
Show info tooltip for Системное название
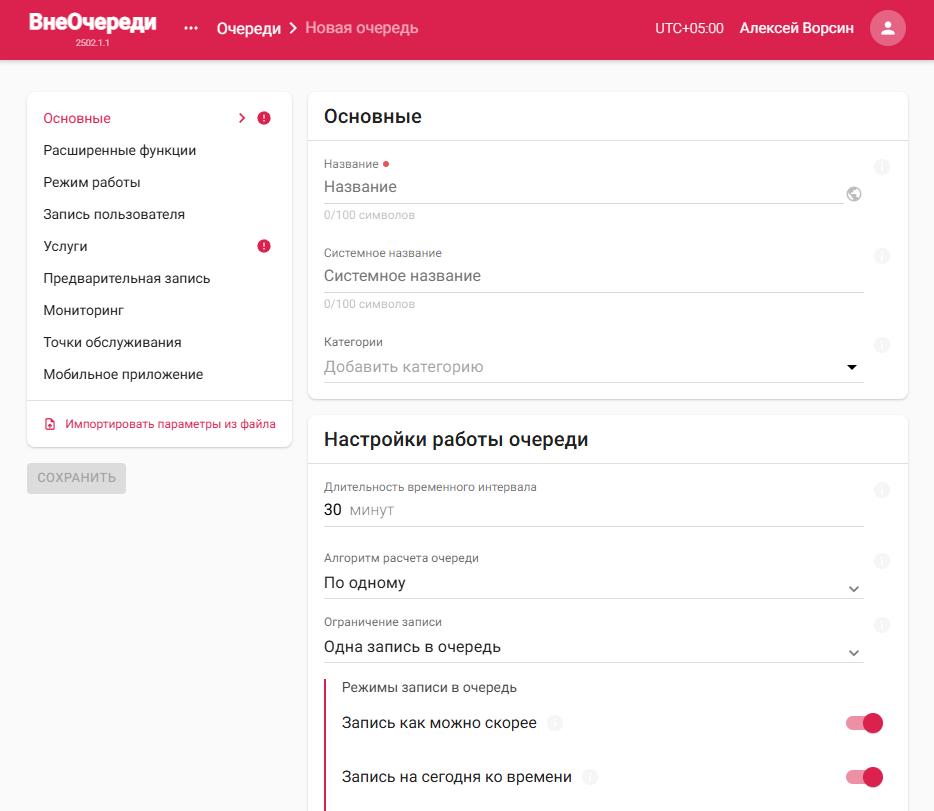(x=882, y=256)
